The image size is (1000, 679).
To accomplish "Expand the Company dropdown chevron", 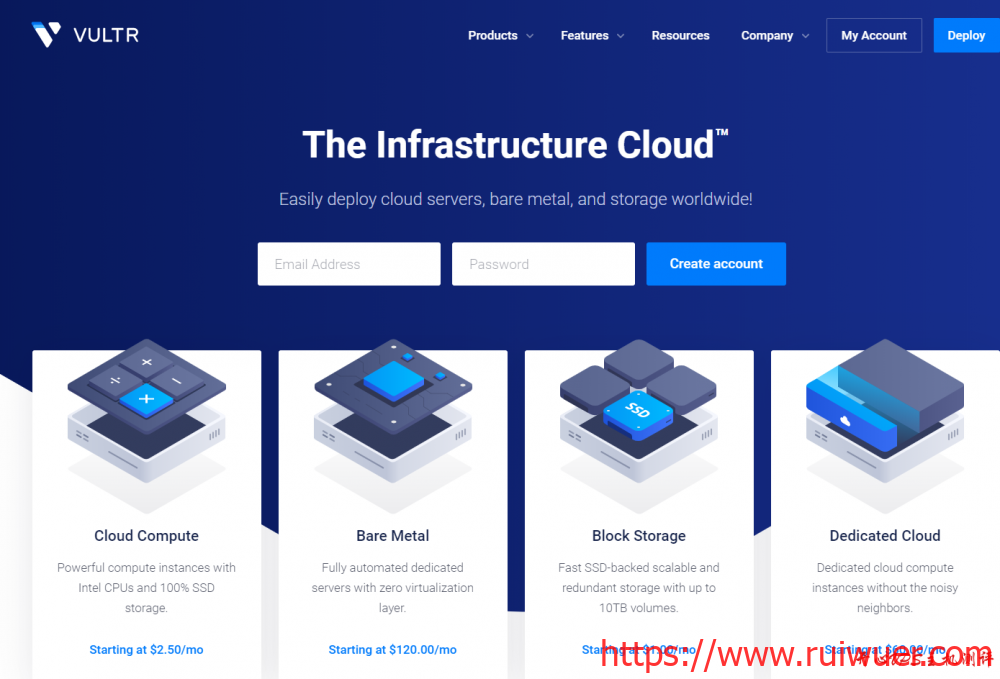I will (805, 36).
